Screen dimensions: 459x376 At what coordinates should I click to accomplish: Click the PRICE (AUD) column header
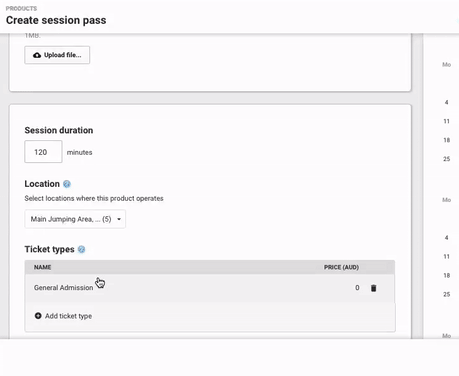[x=341, y=267]
